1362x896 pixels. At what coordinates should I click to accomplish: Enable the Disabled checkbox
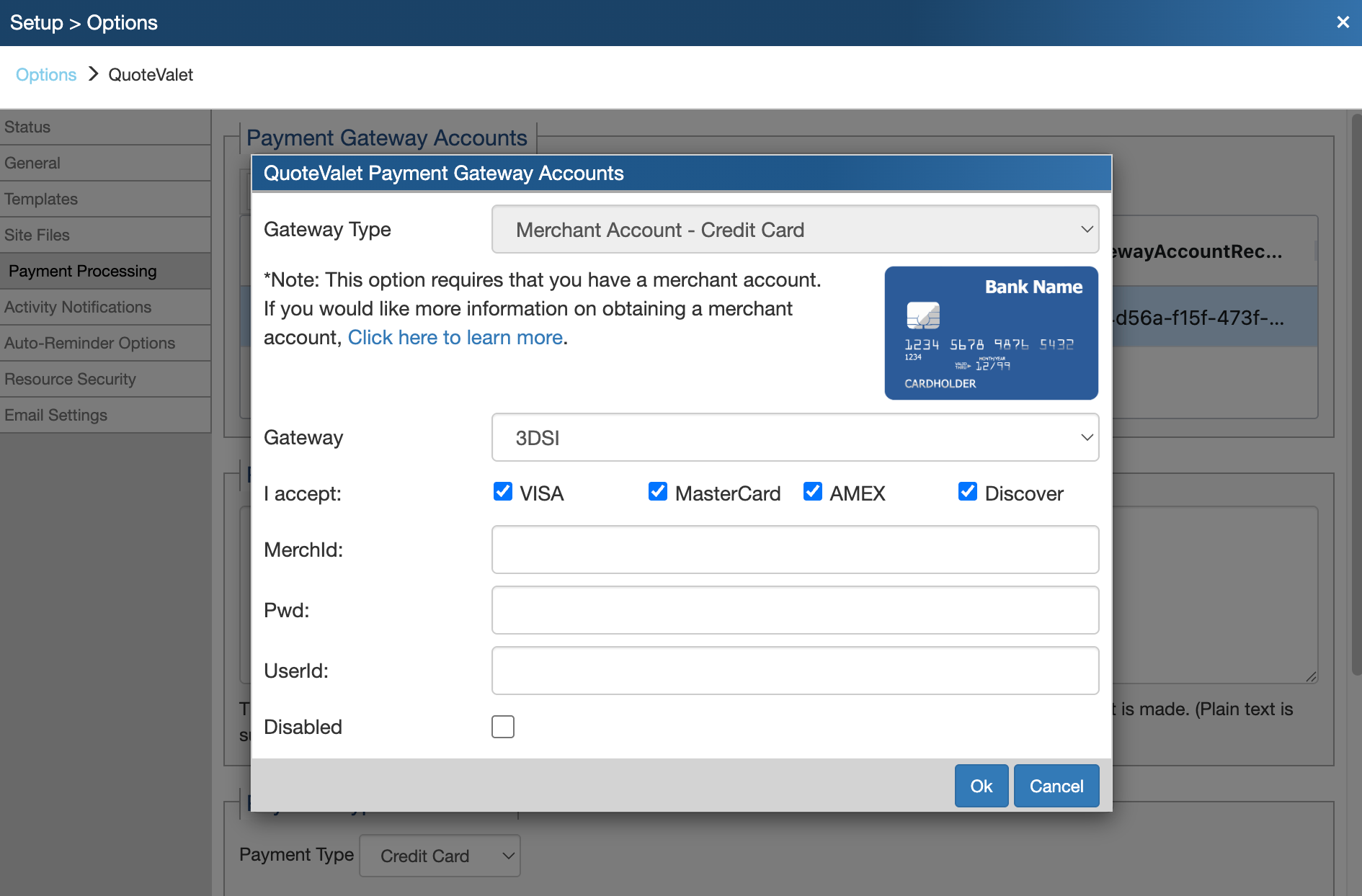tap(503, 727)
